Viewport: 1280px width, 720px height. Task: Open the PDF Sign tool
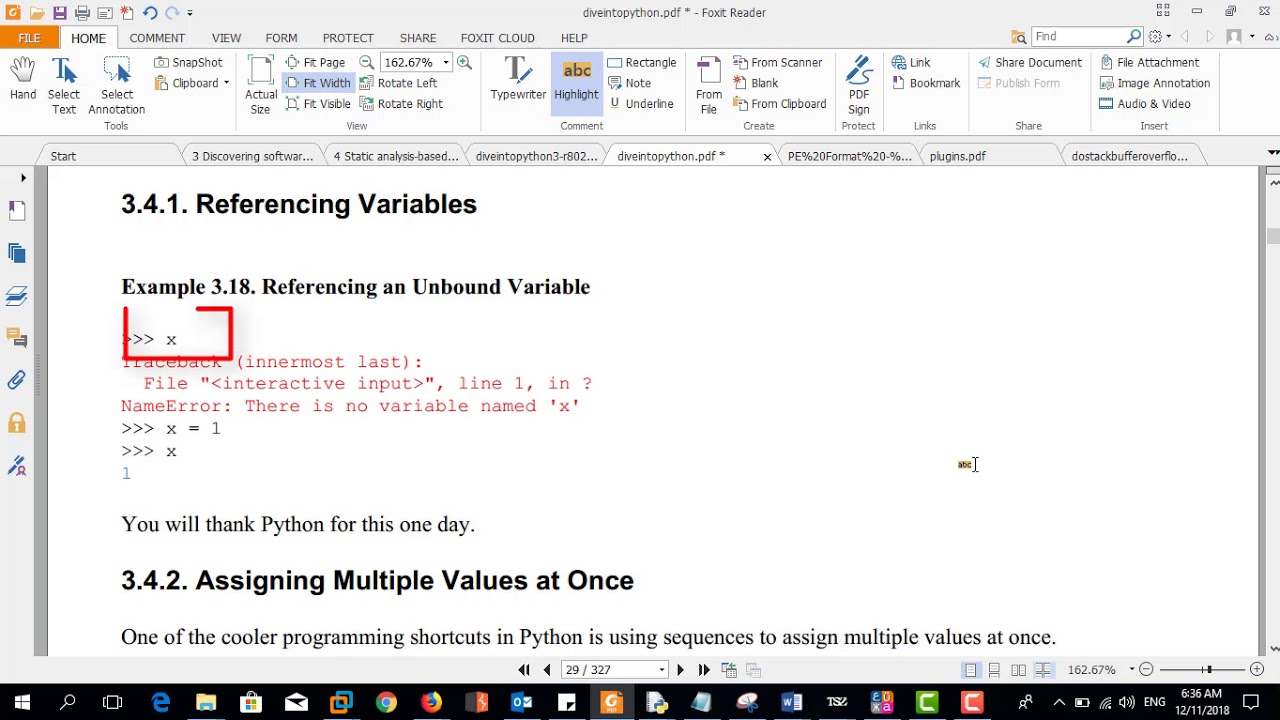(858, 86)
